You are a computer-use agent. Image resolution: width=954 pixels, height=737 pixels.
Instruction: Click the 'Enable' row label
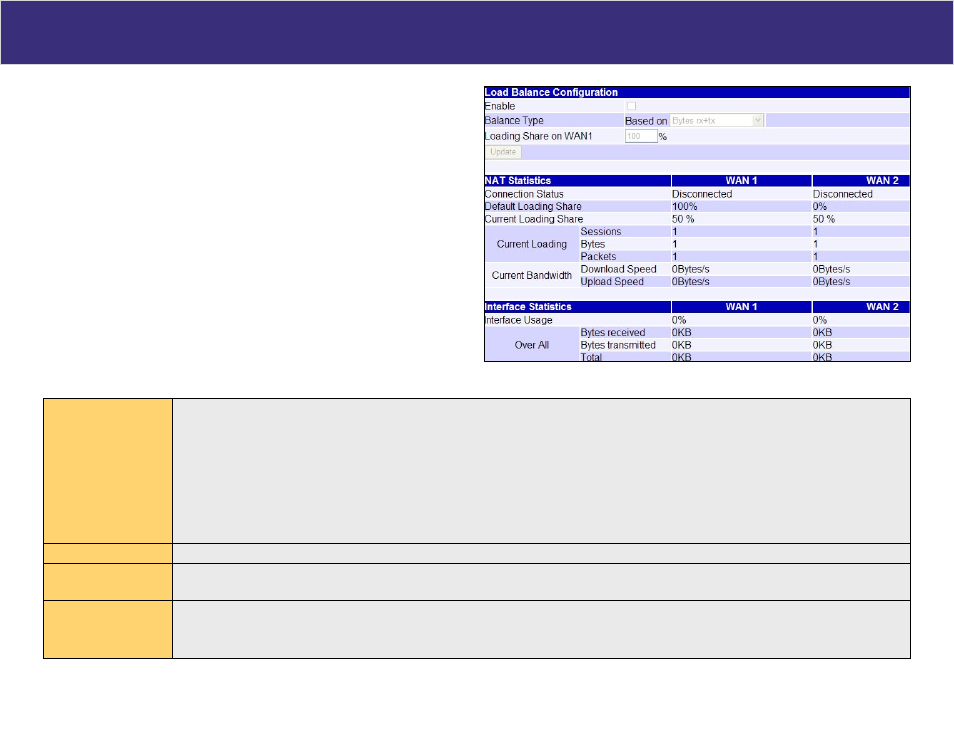pyautogui.click(x=500, y=106)
